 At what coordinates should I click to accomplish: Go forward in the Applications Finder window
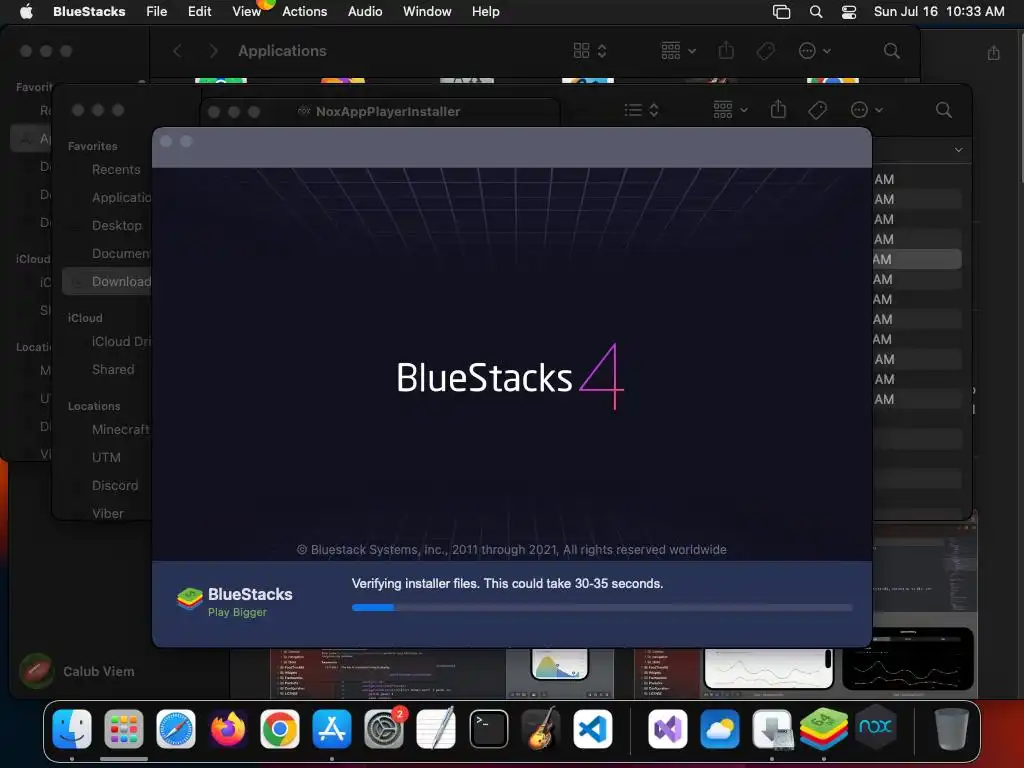pyautogui.click(x=213, y=51)
